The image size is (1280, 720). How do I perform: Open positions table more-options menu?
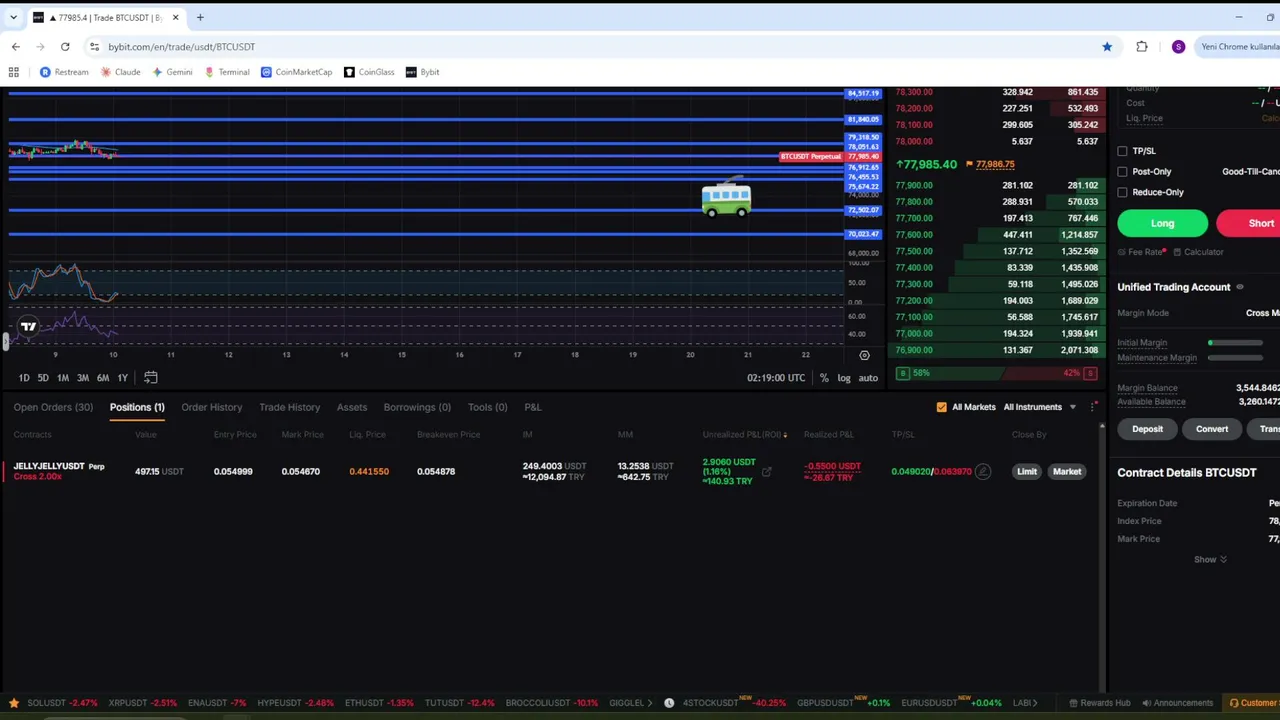pyautogui.click(x=1093, y=407)
